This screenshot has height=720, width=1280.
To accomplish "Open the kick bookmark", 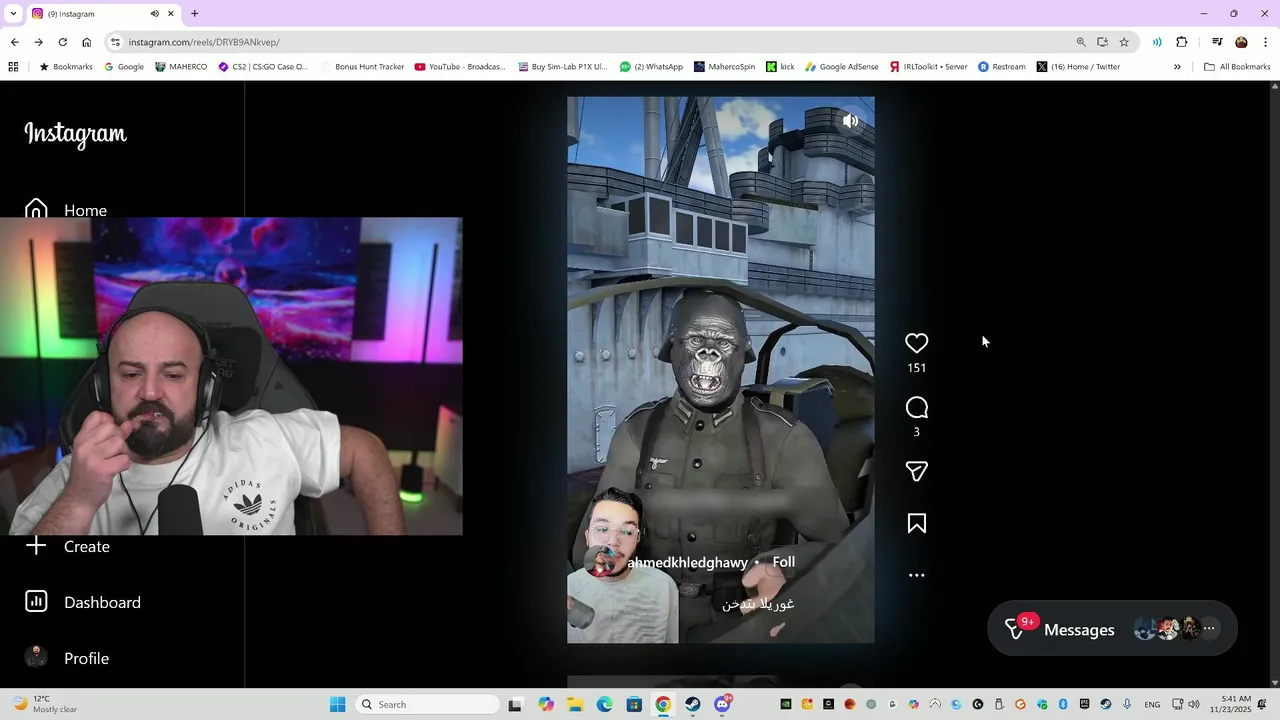I will (780, 67).
